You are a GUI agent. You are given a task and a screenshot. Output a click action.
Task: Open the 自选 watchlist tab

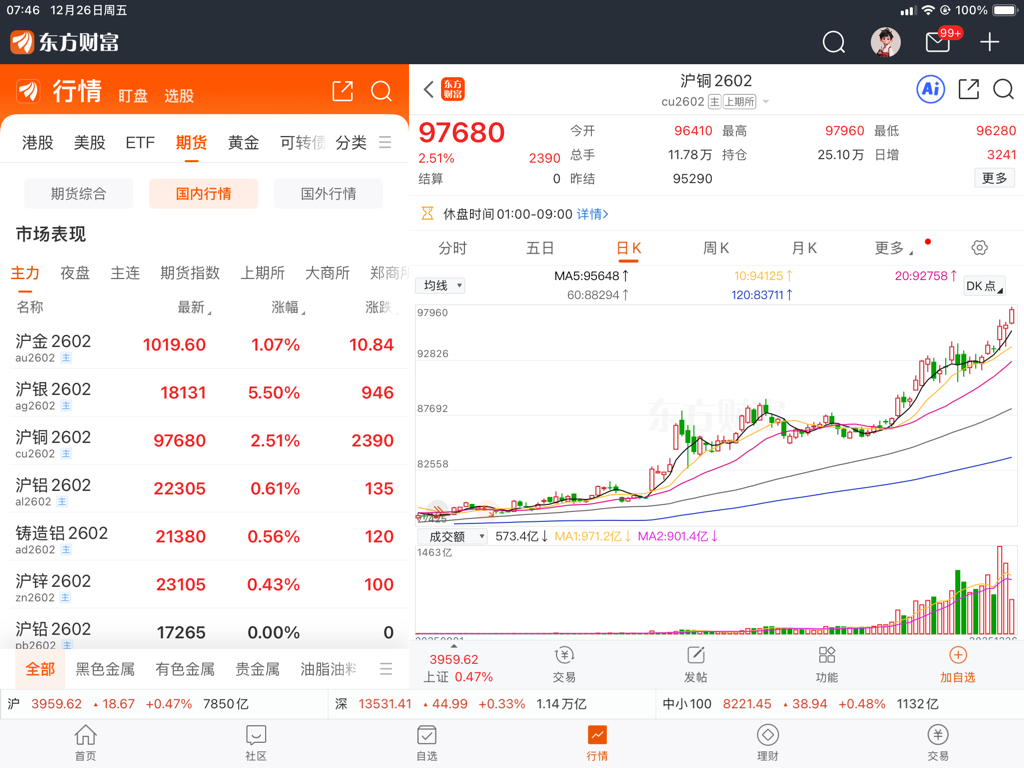(426, 743)
